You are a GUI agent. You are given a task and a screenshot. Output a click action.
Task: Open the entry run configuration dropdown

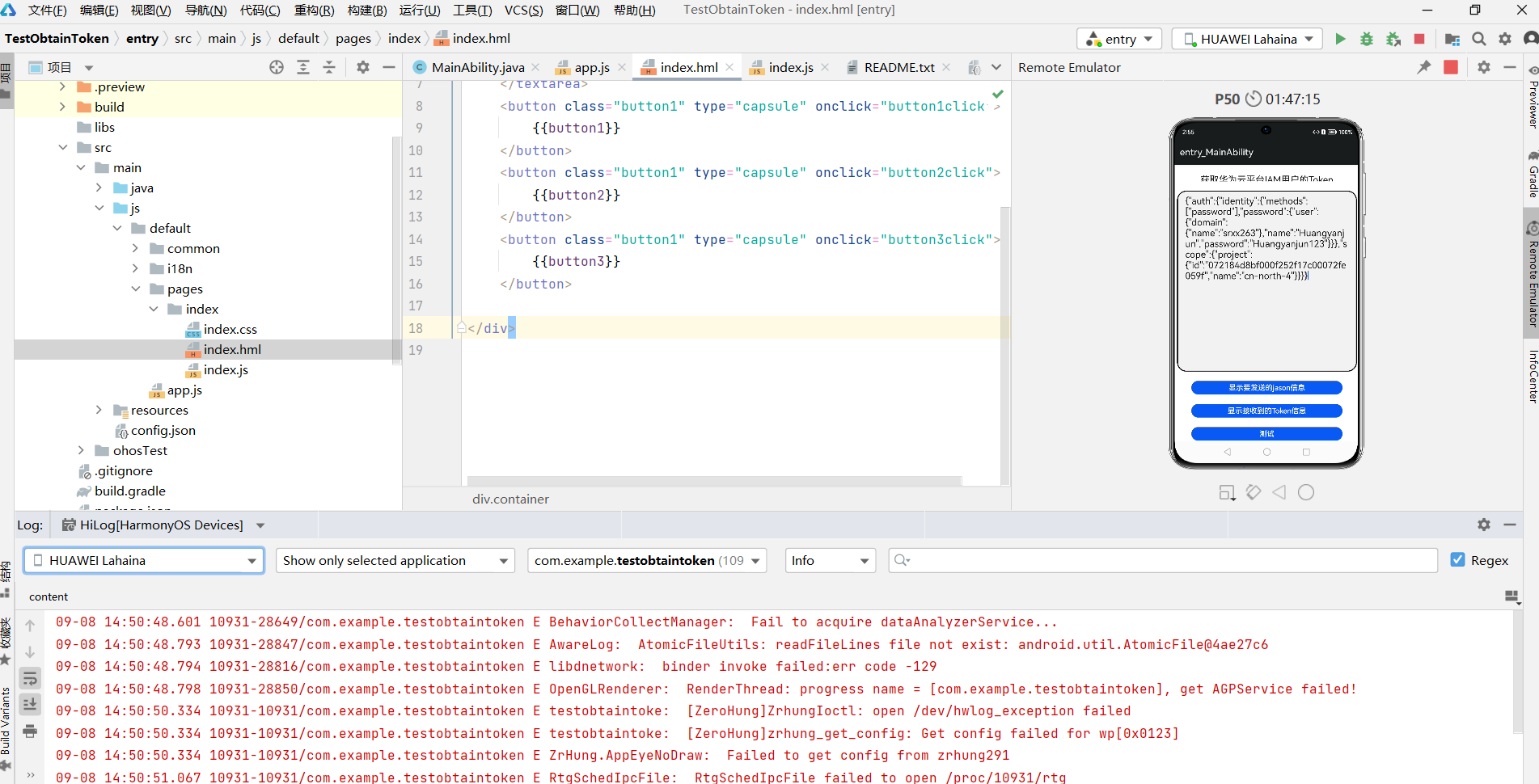pos(1119,39)
